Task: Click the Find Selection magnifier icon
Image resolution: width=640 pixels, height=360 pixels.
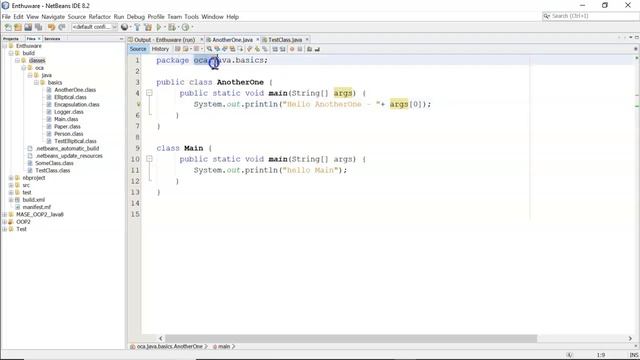Action: (x=209, y=49)
